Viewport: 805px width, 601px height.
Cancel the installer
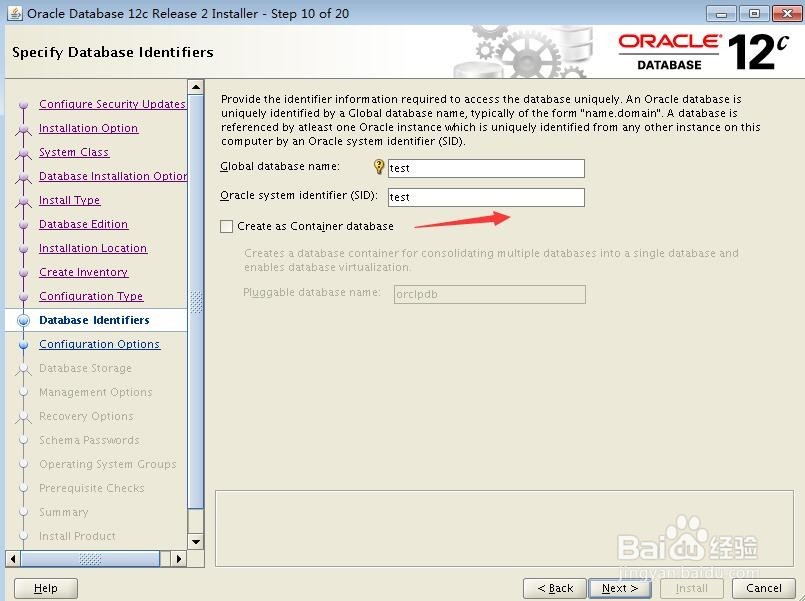click(x=763, y=588)
